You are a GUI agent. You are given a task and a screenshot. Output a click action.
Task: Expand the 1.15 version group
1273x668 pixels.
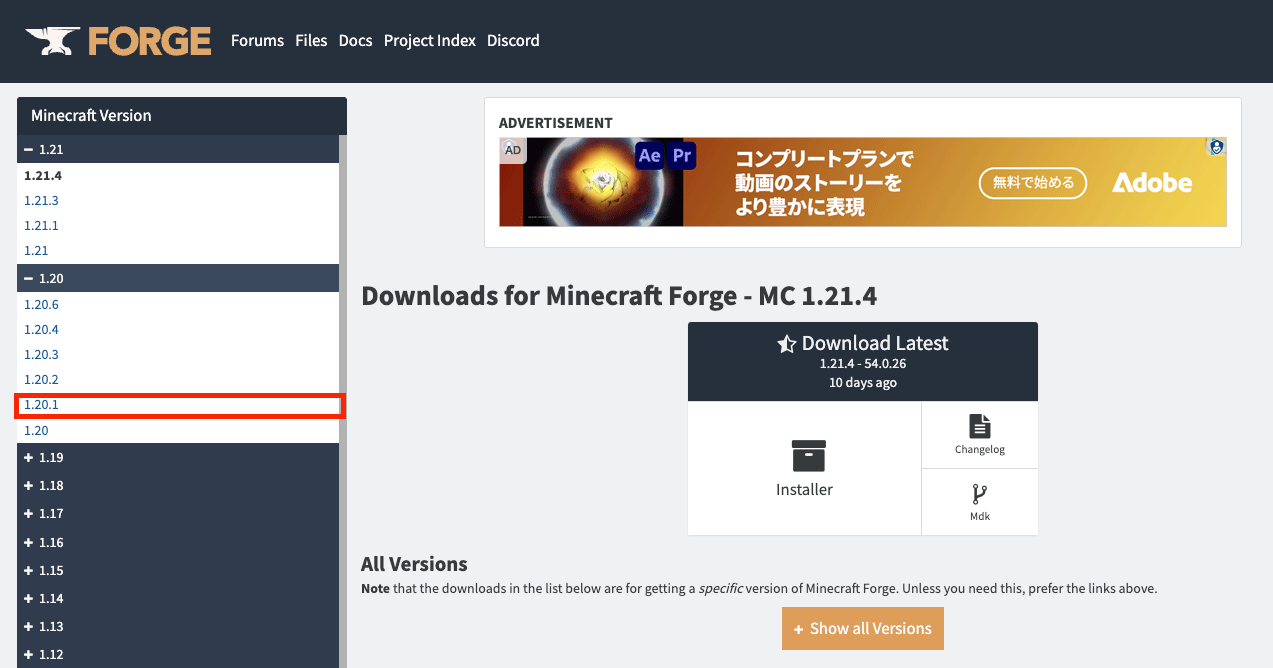(178, 570)
